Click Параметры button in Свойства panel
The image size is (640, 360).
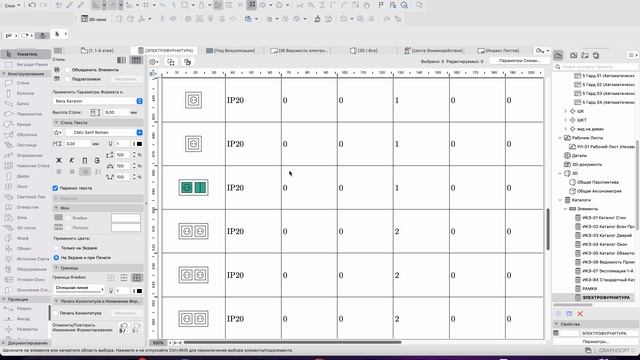tap(595, 341)
